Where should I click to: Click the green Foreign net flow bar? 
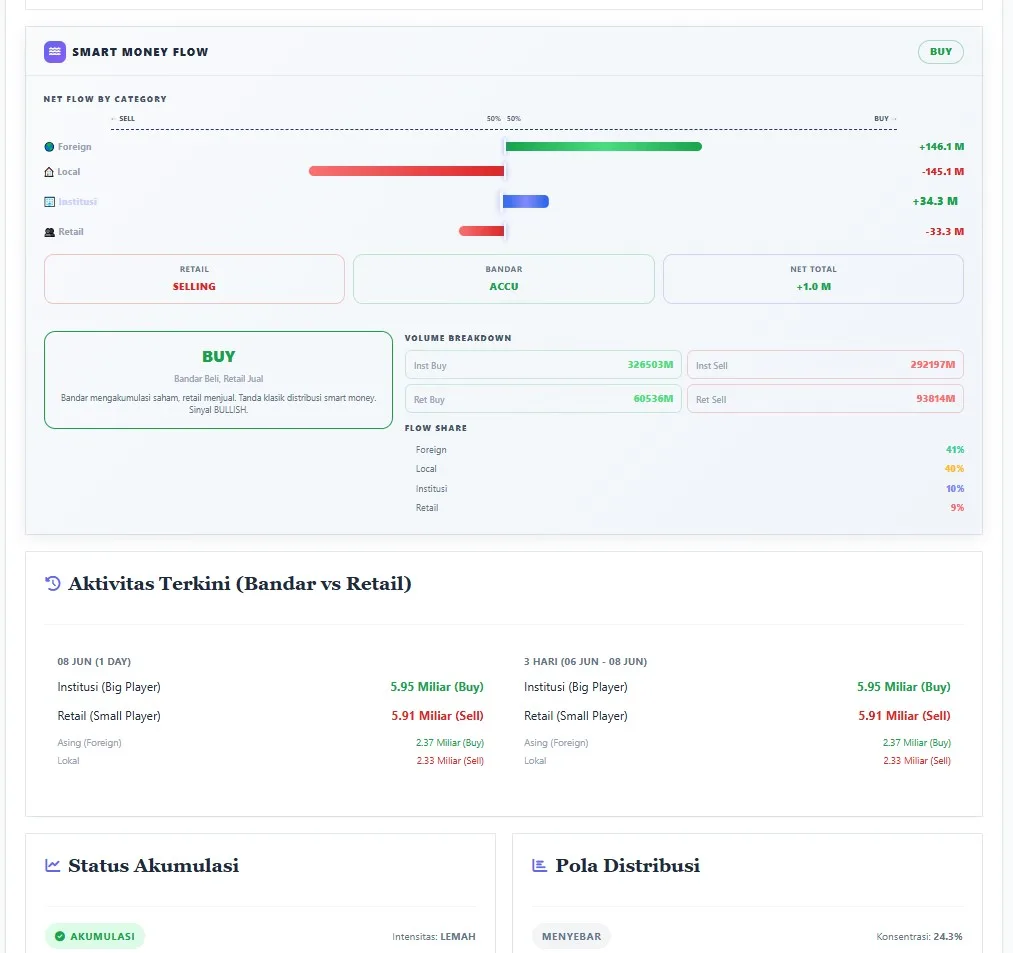coord(603,147)
